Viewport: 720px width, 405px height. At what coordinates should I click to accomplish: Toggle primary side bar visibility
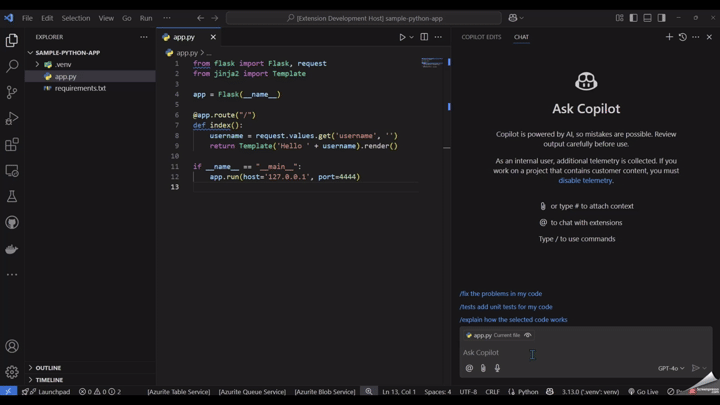click(634, 18)
